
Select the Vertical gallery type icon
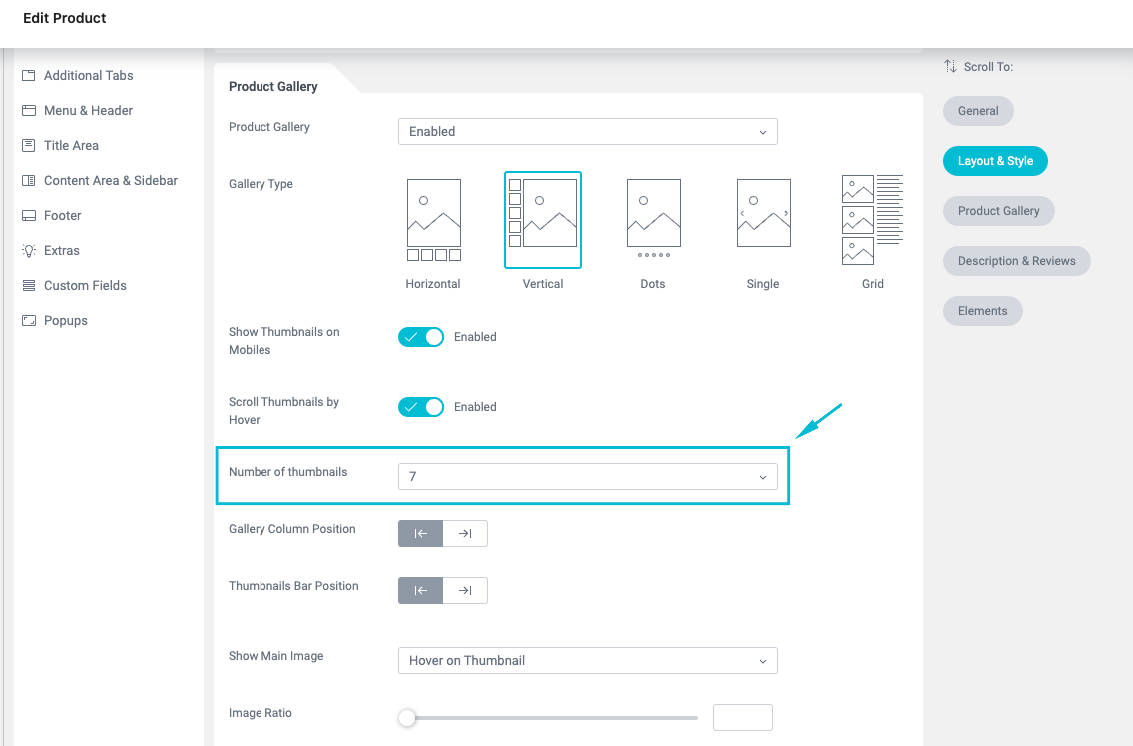(x=543, y=220)
